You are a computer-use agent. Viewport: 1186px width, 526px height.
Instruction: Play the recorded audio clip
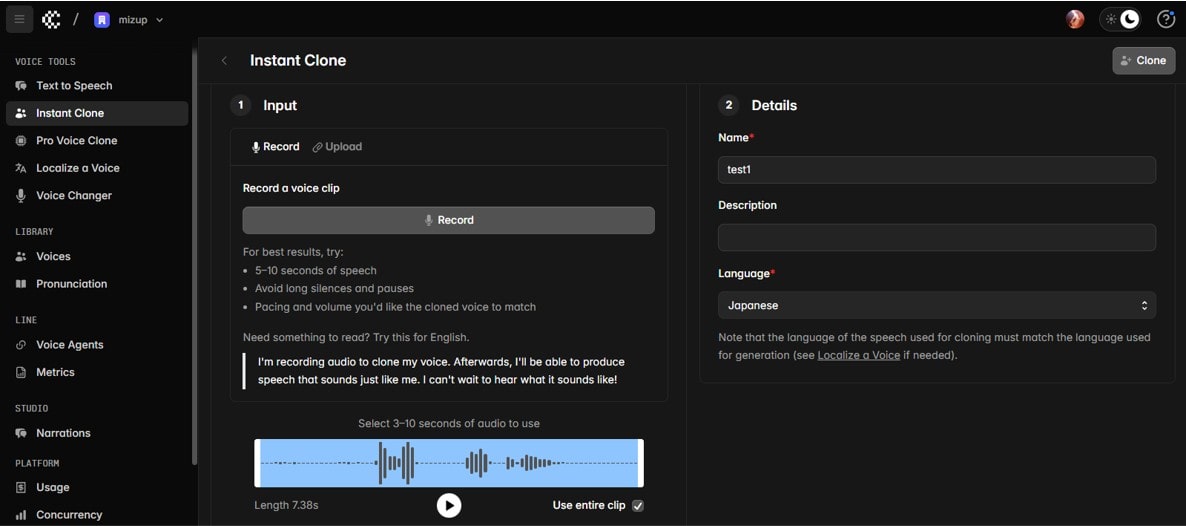pos(449,506)
